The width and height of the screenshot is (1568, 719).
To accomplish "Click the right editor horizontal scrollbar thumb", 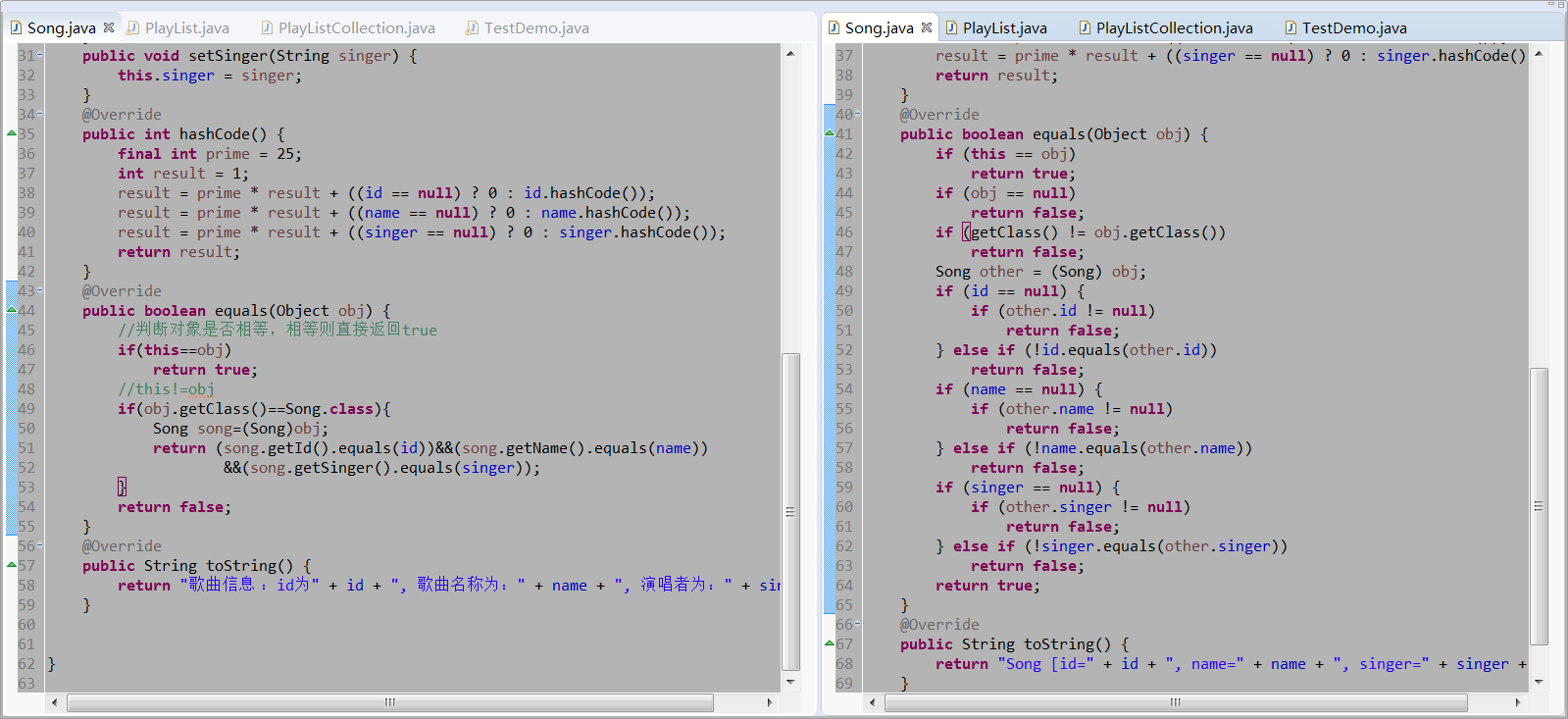I will (x=1176, y=702).
